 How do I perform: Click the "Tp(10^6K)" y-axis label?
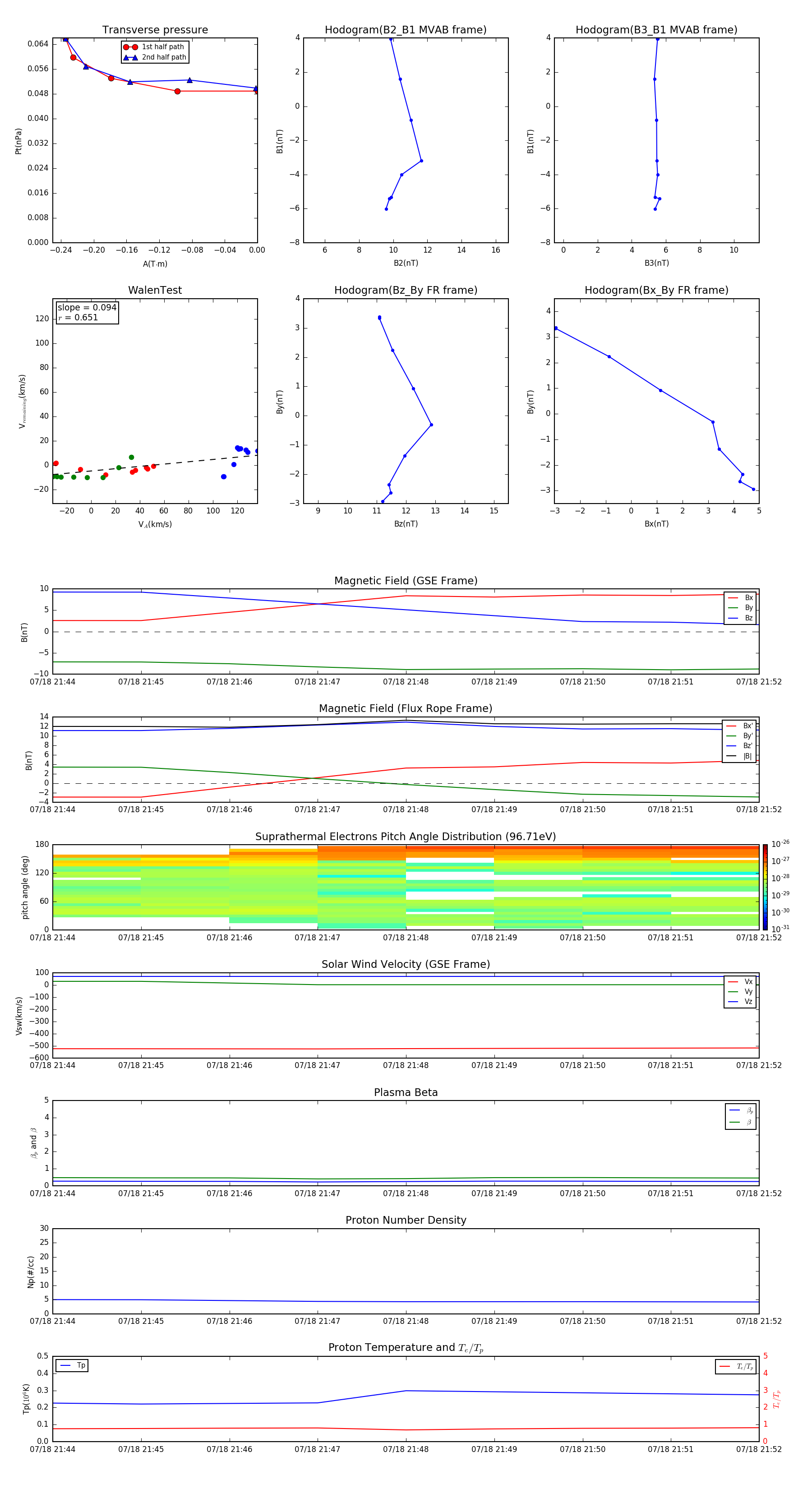[x=26, y=1399]
